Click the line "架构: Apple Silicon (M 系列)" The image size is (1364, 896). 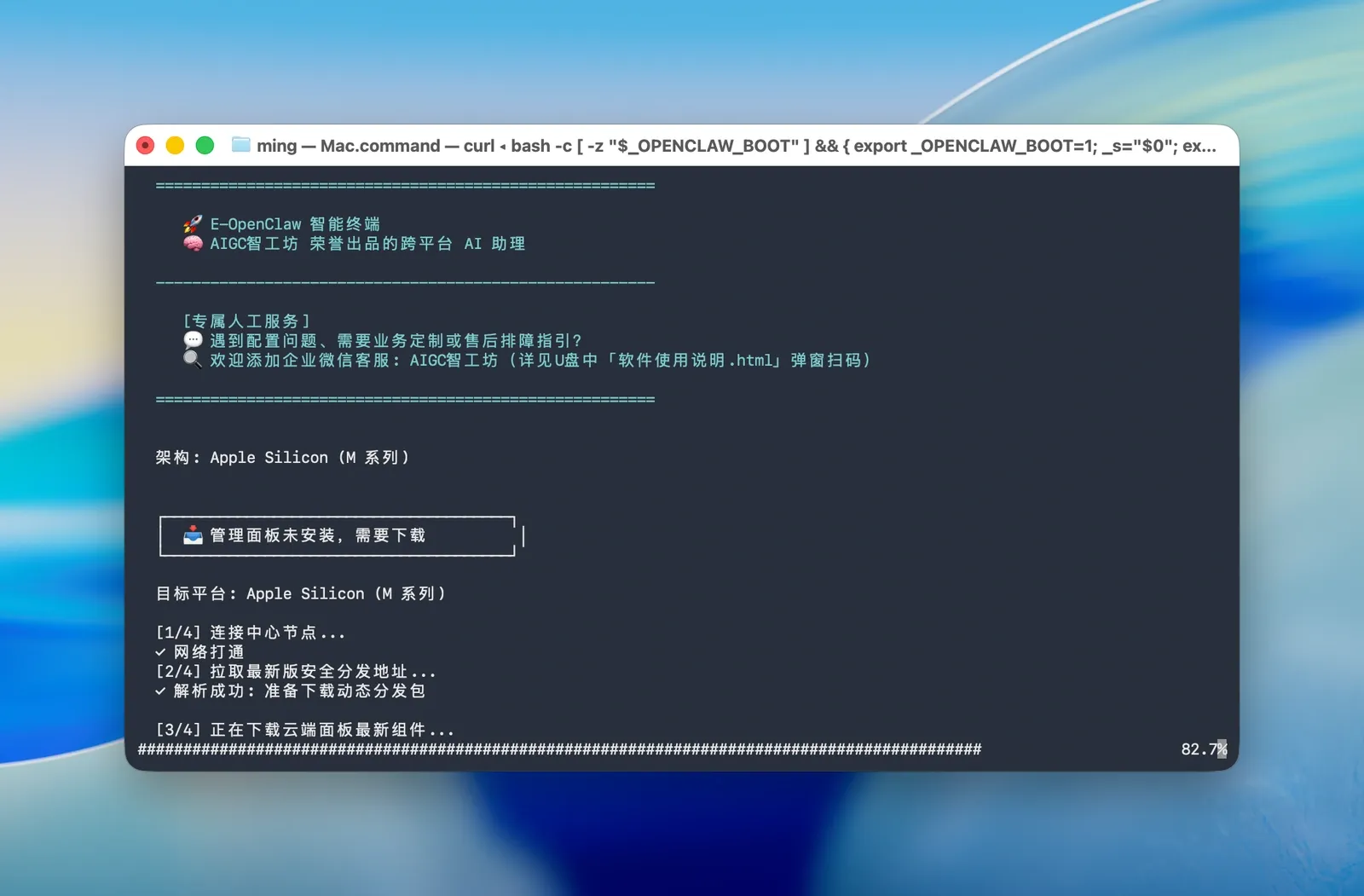(x=282, y=458)
